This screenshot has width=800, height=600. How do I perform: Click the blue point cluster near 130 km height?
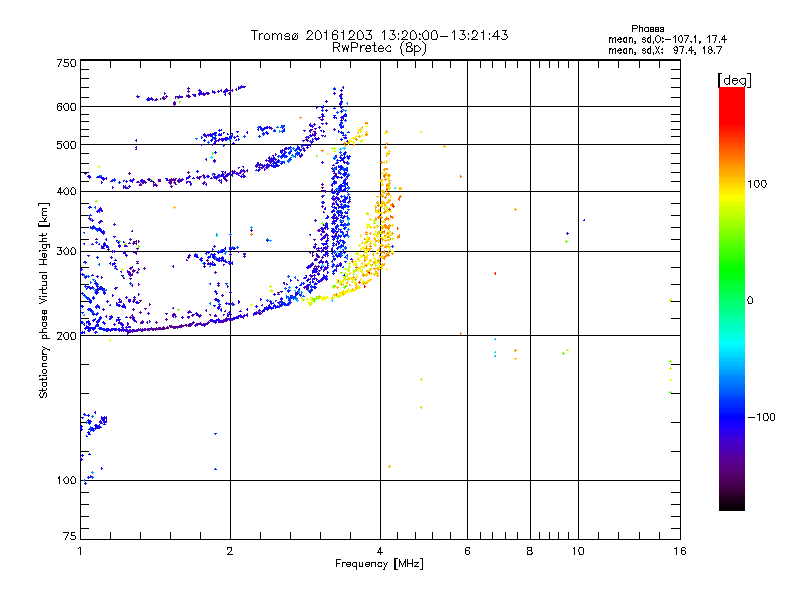(94, 423)
